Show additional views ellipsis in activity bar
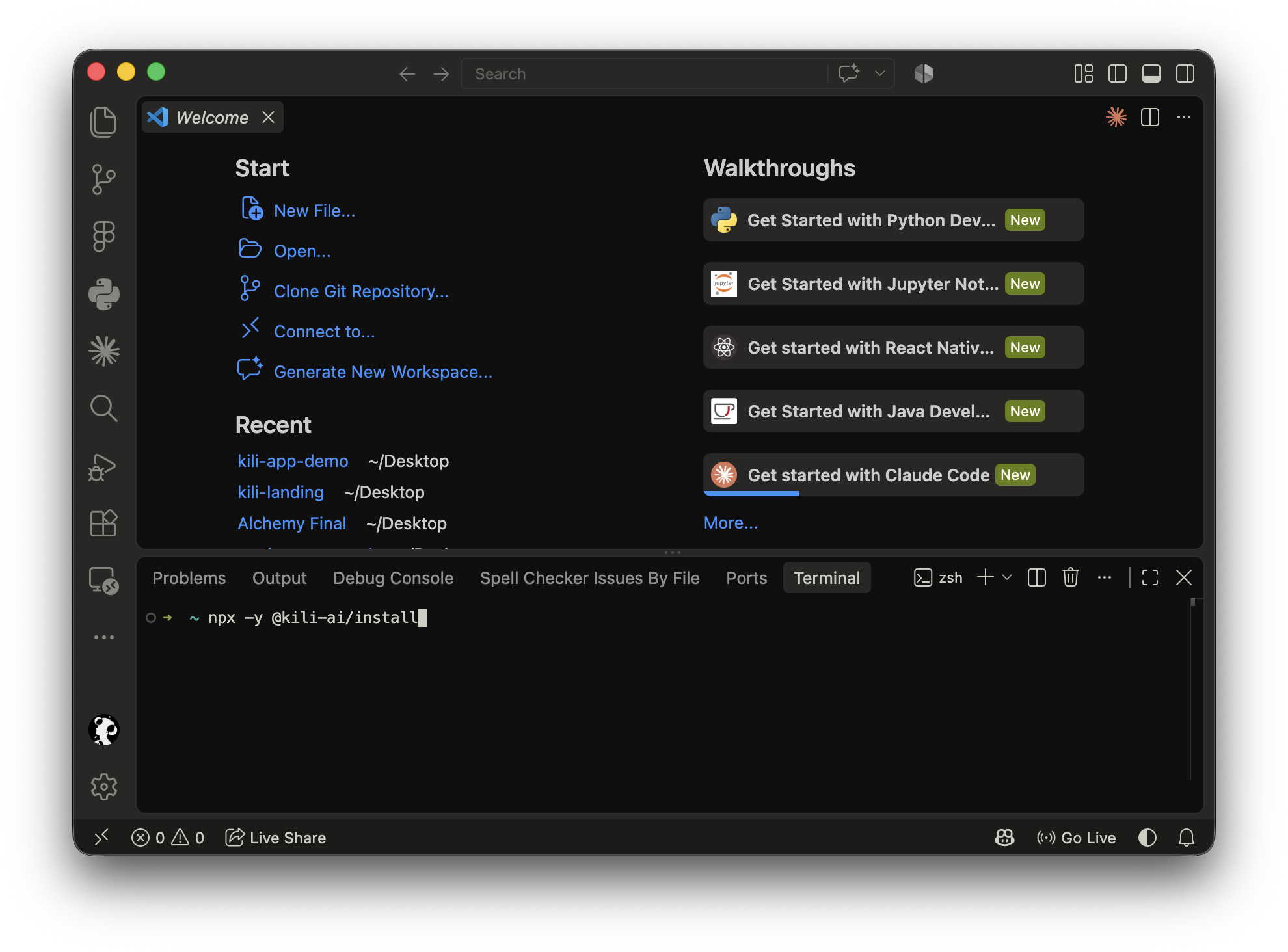 [x=103, y=637]
